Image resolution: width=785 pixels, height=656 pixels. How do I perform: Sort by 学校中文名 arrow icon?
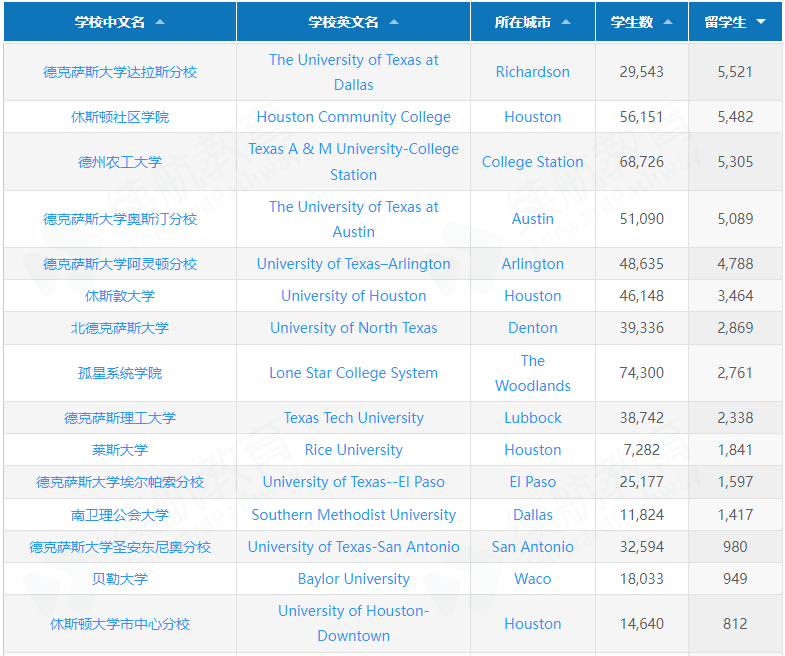pos(160,22)
